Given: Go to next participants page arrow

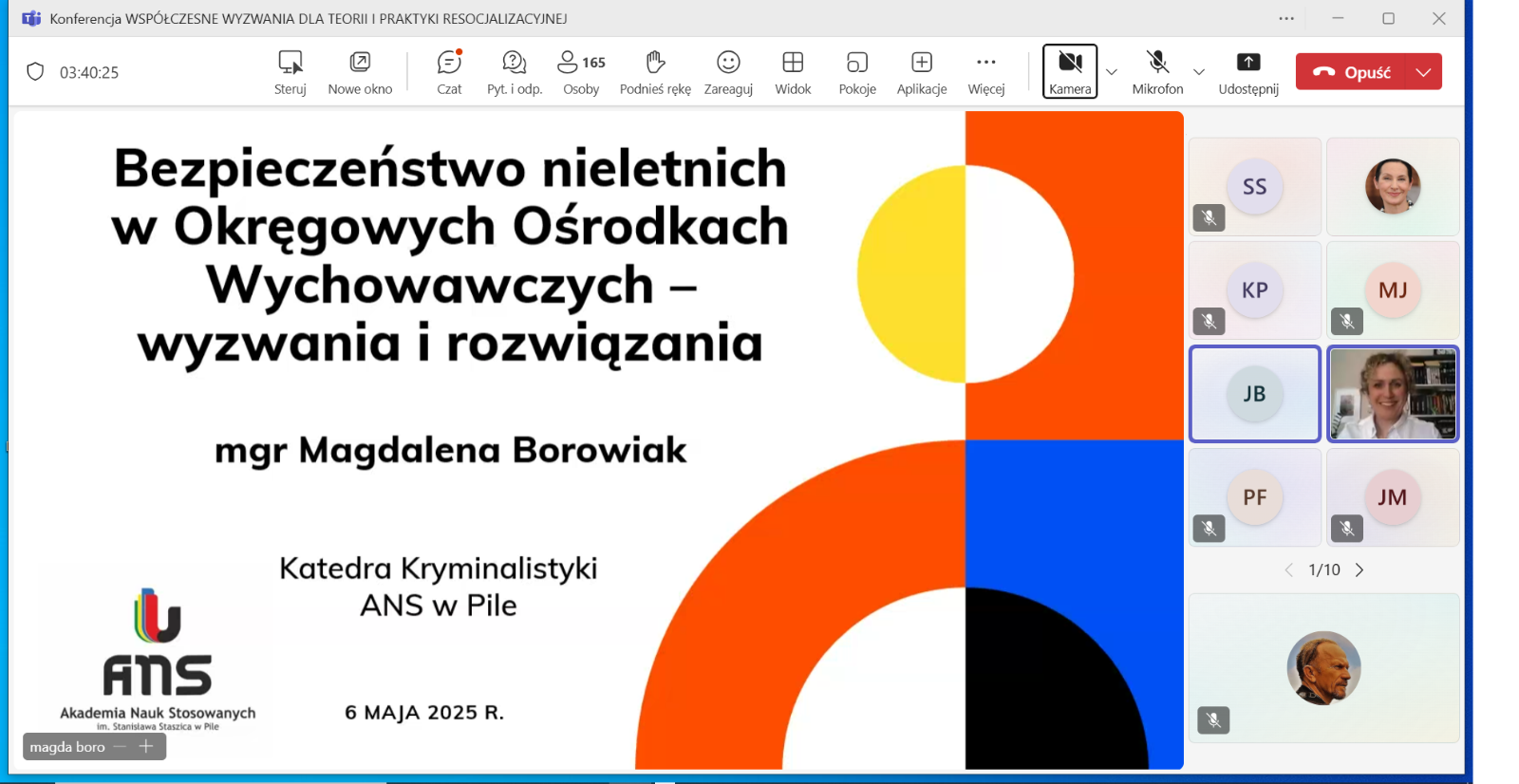Looking at the screenshot, I should tap(1360, 569).
